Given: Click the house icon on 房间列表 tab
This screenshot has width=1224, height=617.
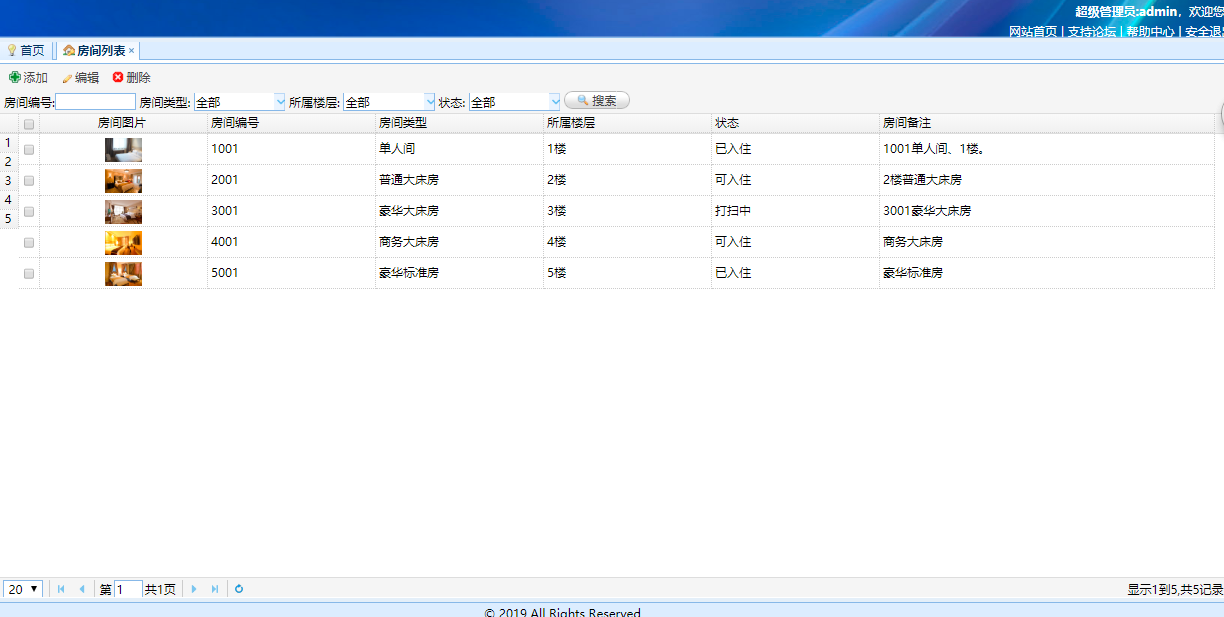Looking at the screenshot, I should click(69, 50).
